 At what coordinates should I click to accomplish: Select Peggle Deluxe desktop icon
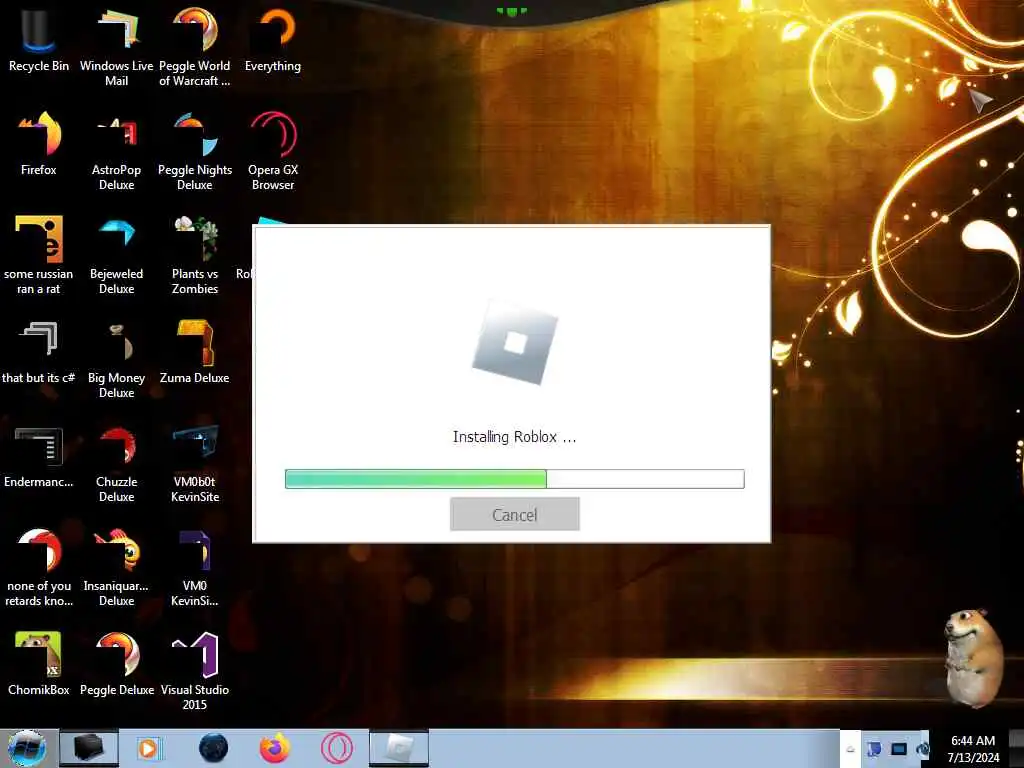[x=116, y=664]
